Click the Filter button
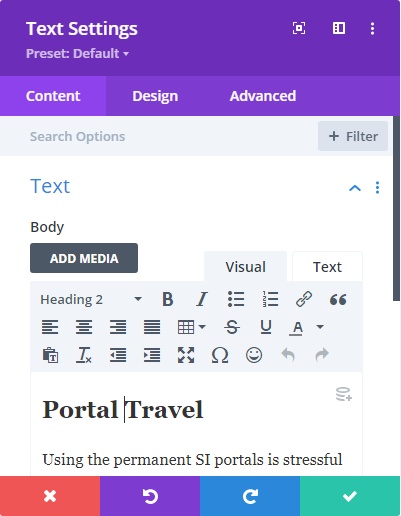This screenshot has height=516, width=401. (x=353, y=136)
